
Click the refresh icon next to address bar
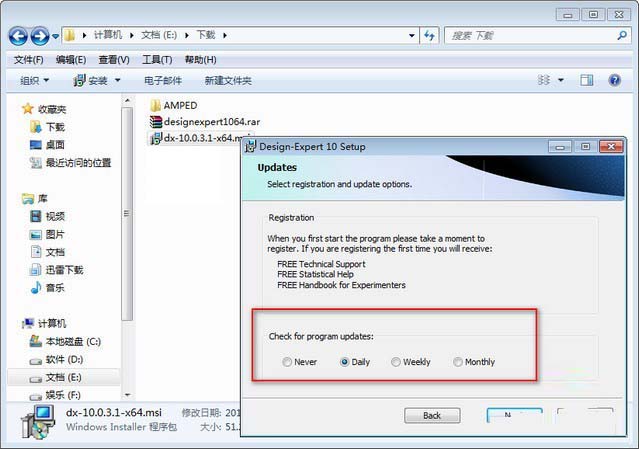[x=429, y=35]
